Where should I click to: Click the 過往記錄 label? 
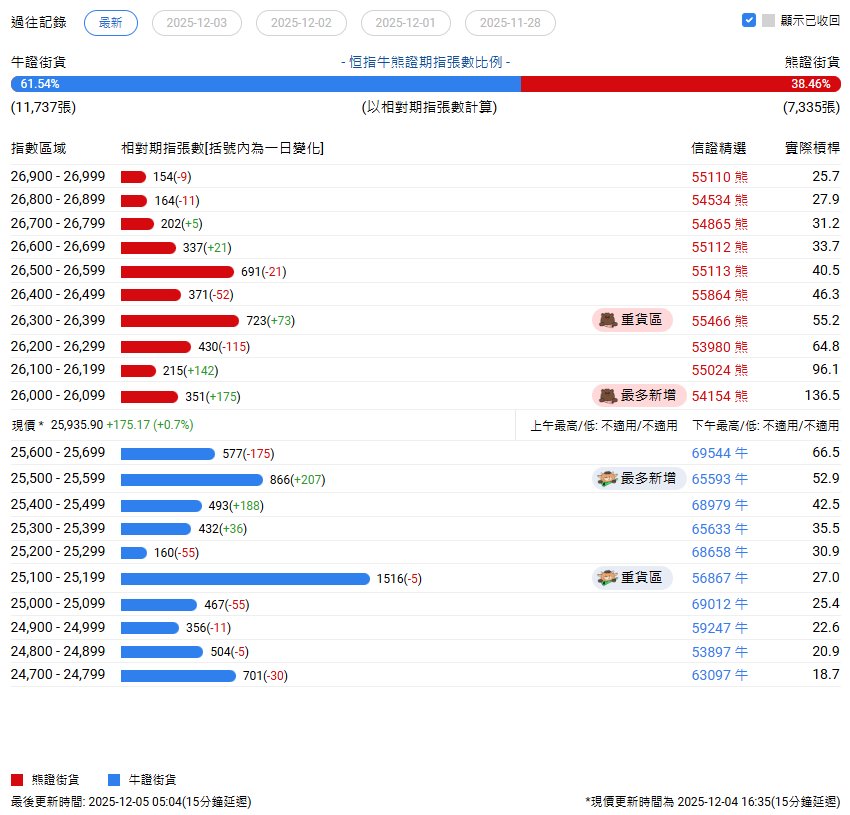pos(38,22)
